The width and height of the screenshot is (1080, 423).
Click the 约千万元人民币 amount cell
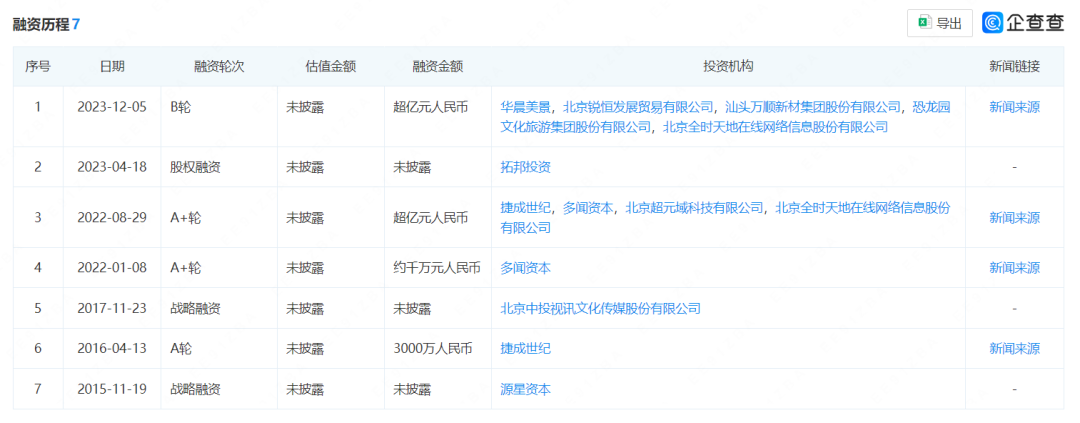(437, 267)
